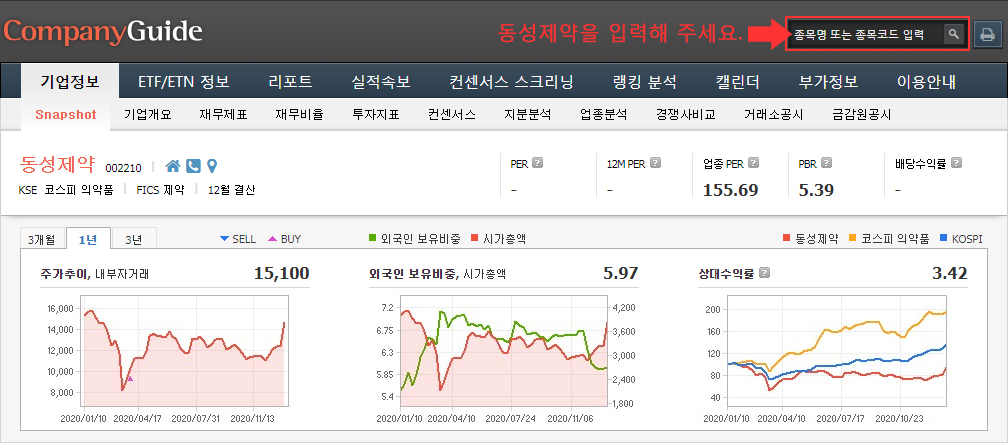Open the 이용안내 menu

926,82
